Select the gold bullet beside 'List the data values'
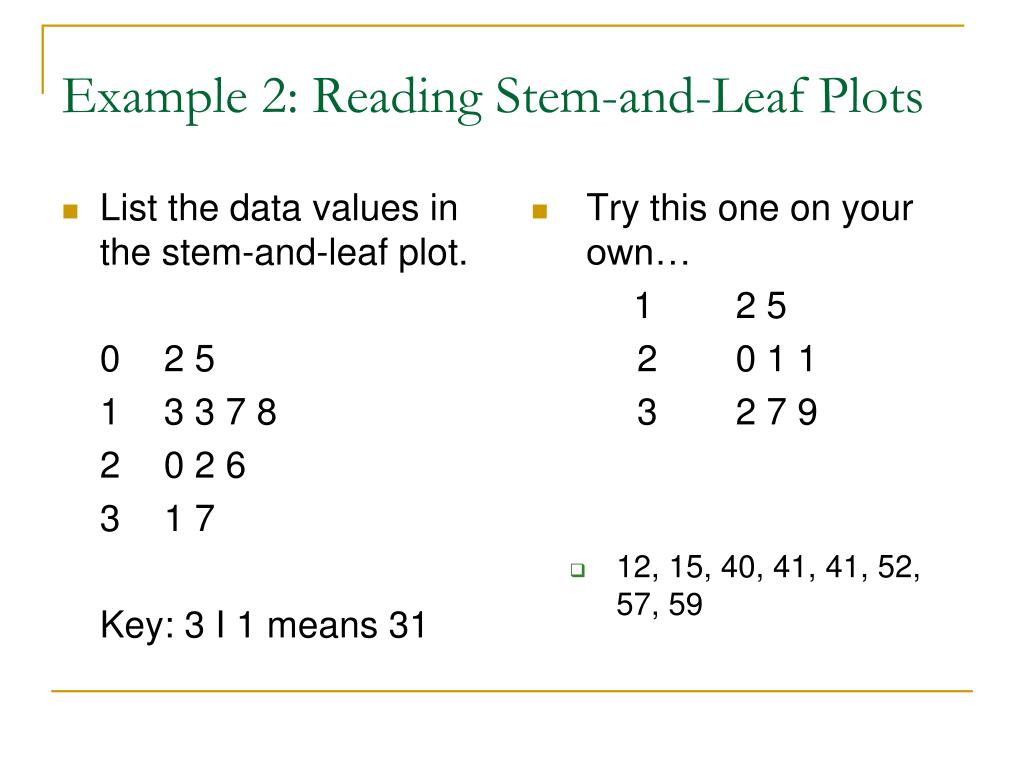The image size is (1024, 768). coord(71,211)
